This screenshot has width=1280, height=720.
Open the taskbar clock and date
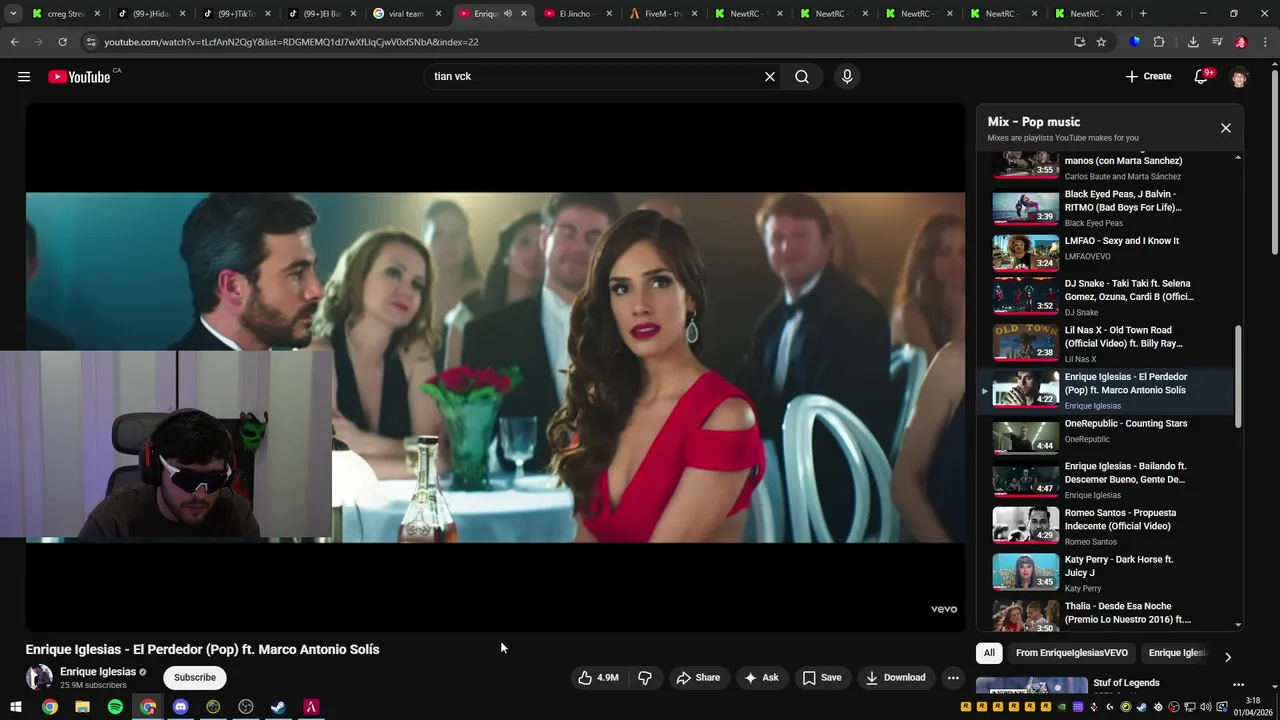coord(1253,707)
